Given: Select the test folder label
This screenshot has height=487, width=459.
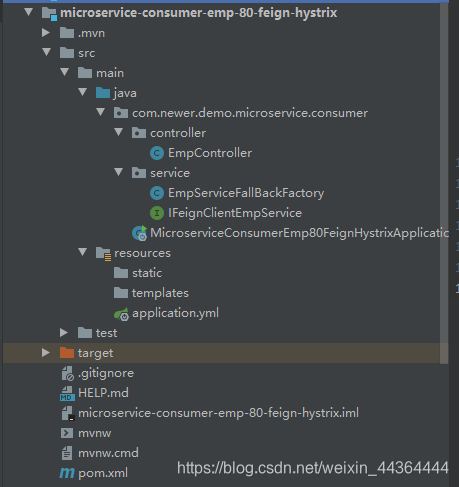Looking at the screenshot, I should coord(107,333).
